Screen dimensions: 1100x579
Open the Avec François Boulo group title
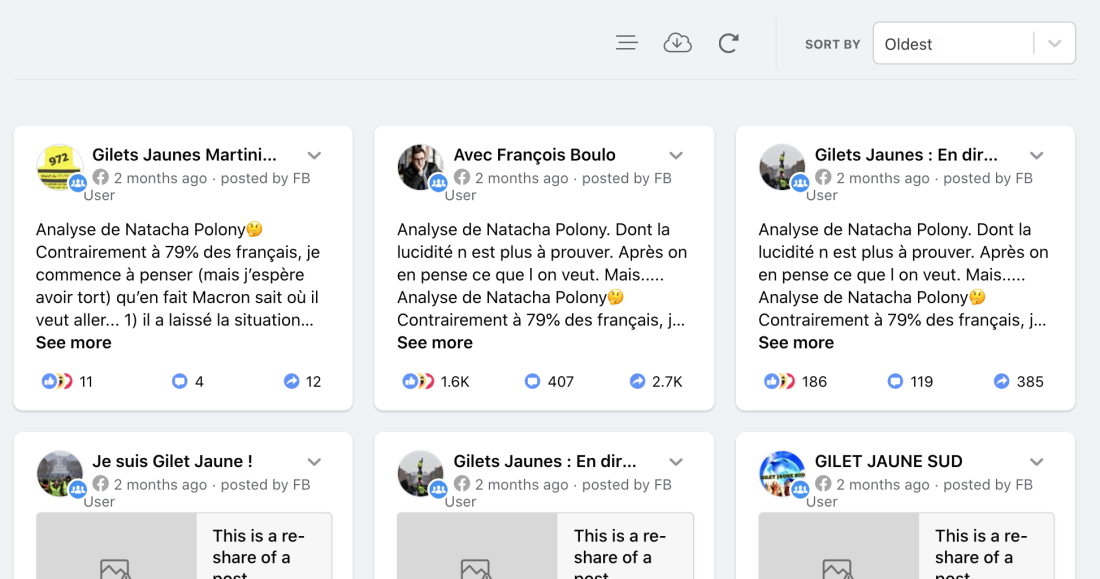pyautogui.click(x=535, y=154)
